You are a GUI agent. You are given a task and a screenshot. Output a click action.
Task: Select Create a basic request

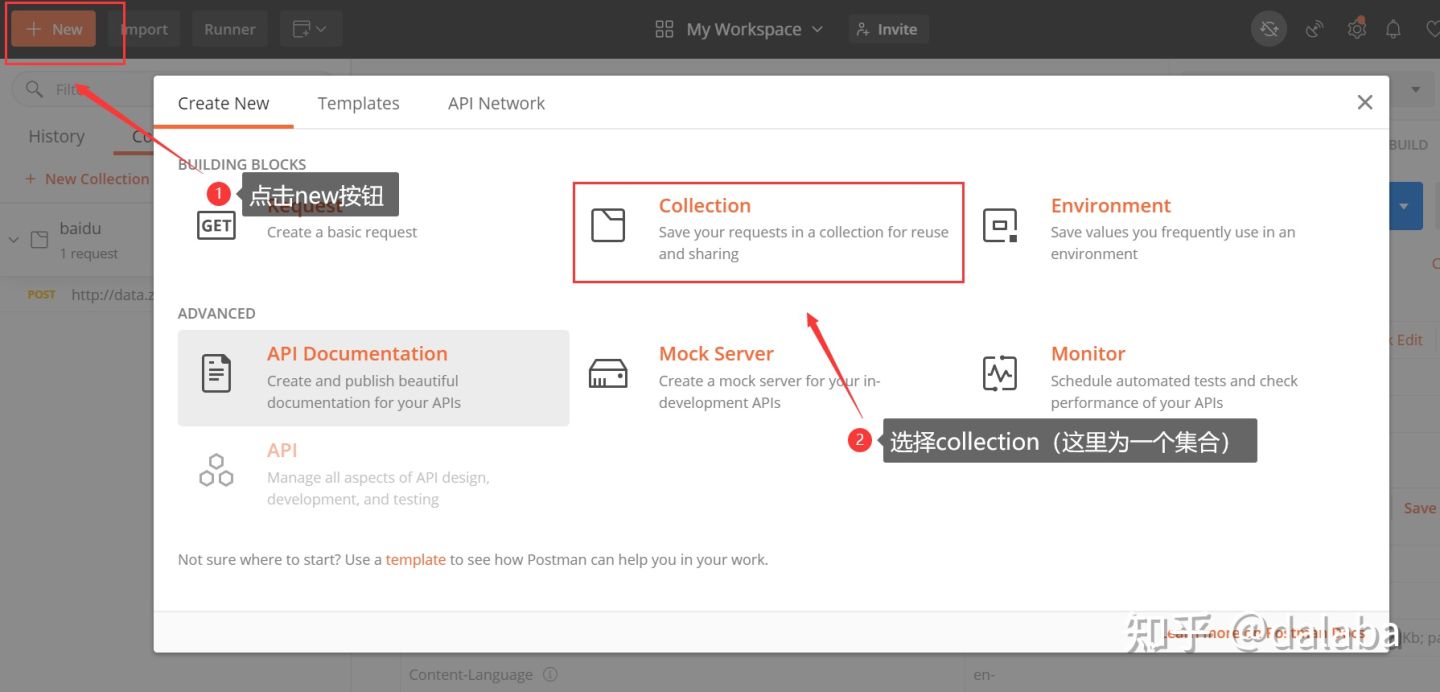pyautogui.click(x=342, y=232)
